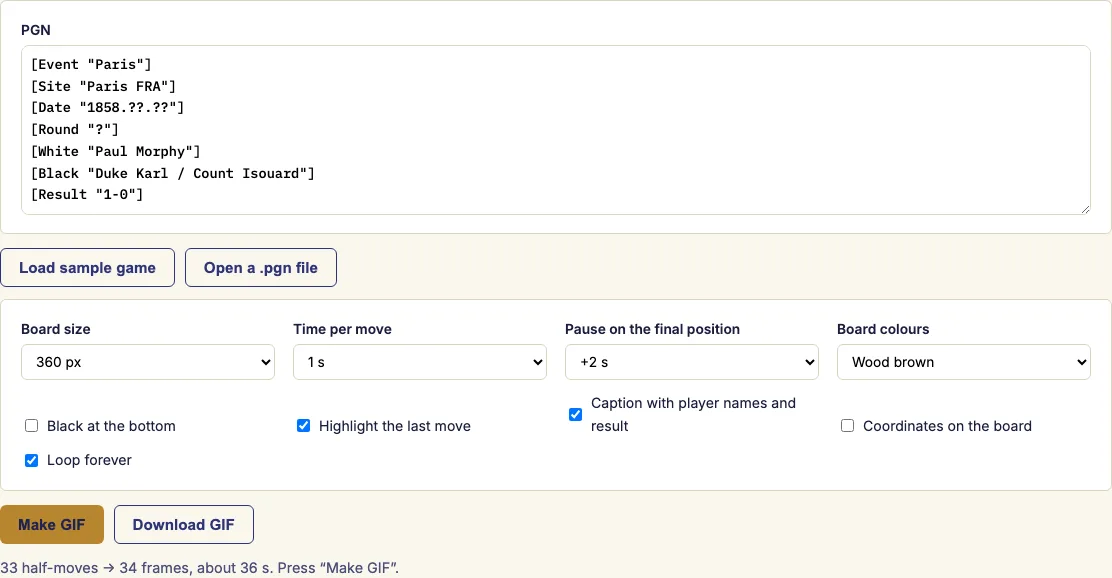Click the Time per move label

tap(343, 329)
